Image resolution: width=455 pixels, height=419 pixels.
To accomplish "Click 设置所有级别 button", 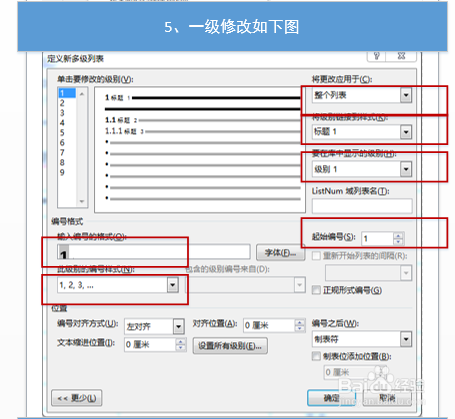I will click(x=230, y=346).
